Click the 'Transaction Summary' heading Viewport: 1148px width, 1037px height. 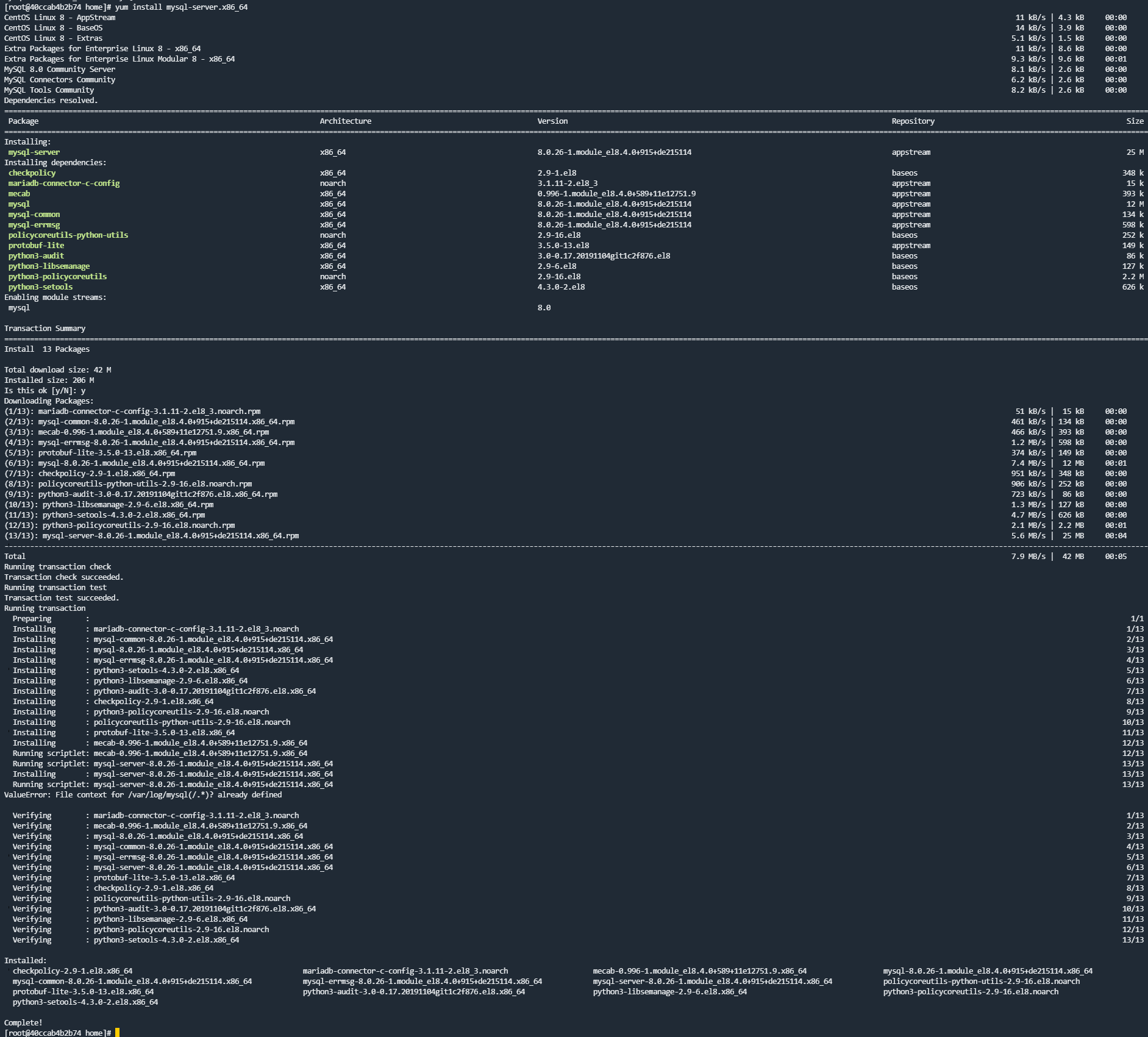pyautogui.click(x=45, y=329)
